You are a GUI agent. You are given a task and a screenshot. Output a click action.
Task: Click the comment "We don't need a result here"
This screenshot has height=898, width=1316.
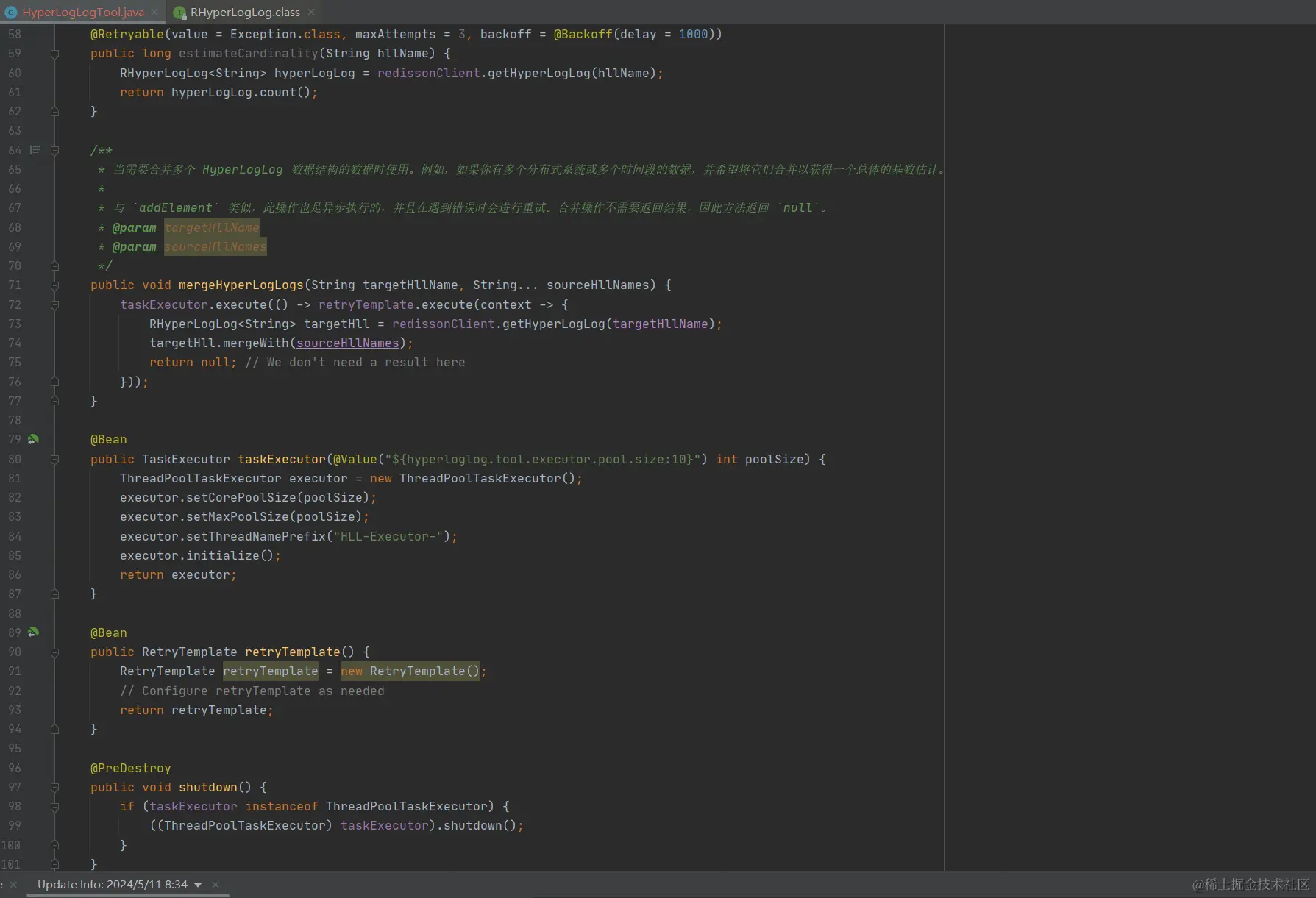pos(355,362)
